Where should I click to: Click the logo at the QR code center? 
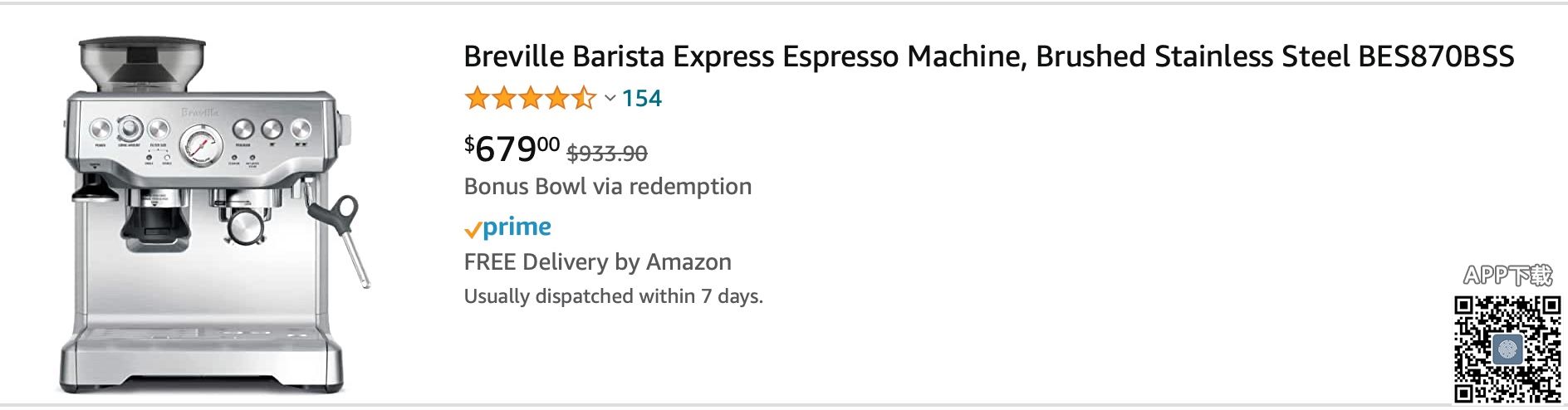coord(1507,349)
